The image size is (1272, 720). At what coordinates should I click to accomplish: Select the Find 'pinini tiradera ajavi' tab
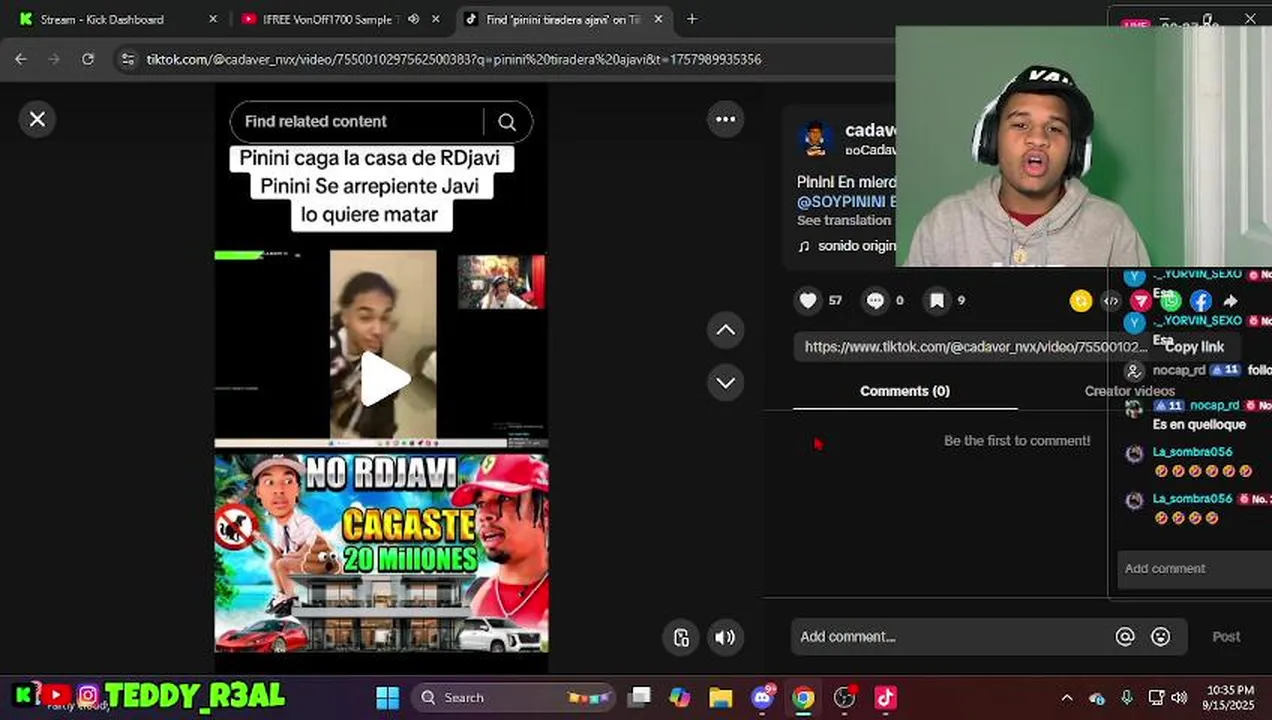(x=562, y=19)
